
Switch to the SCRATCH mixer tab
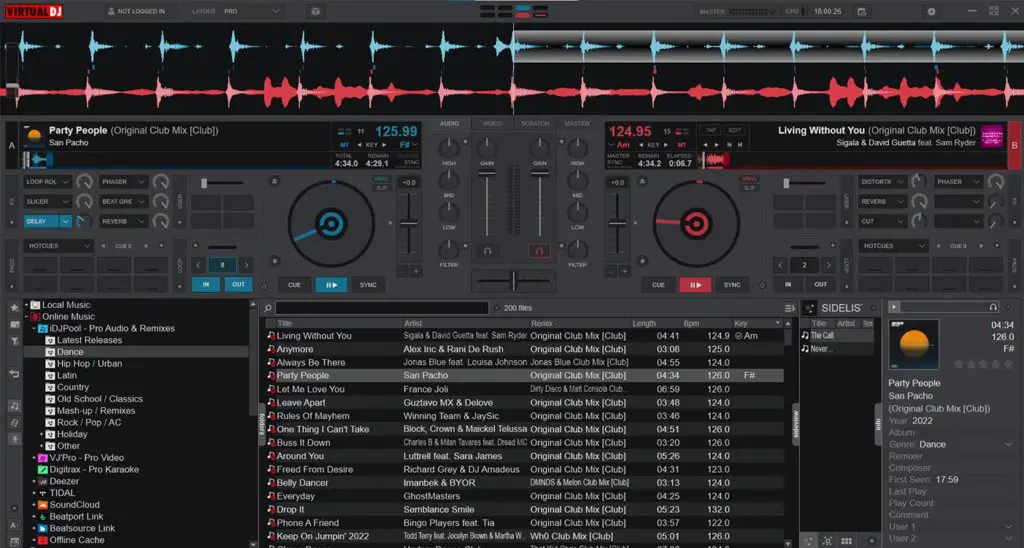point(535,123)
